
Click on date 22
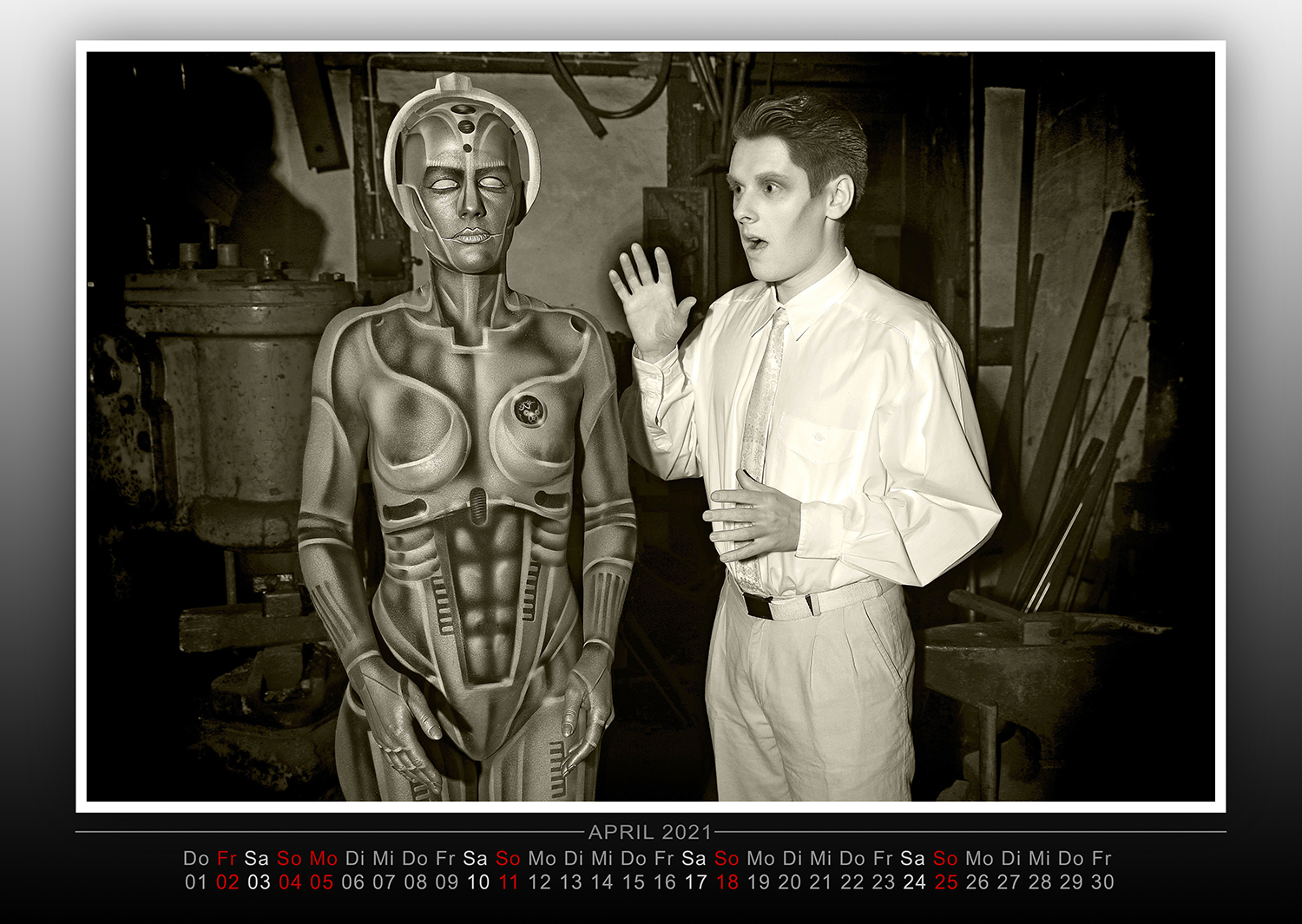click(x=852, y=882)
